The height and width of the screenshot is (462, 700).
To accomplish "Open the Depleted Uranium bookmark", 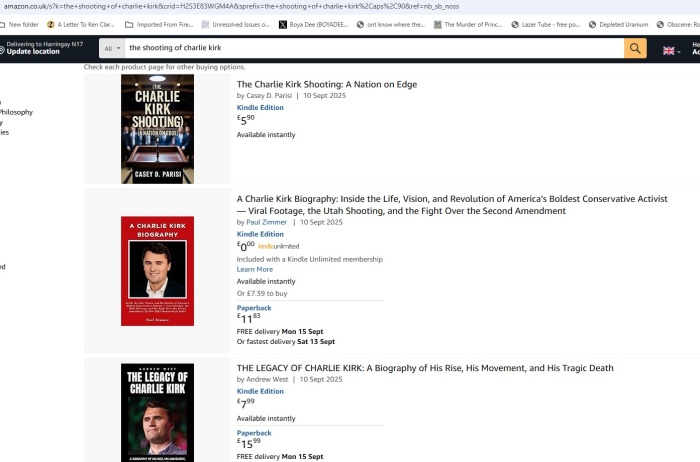I will (x=618, y=25).
